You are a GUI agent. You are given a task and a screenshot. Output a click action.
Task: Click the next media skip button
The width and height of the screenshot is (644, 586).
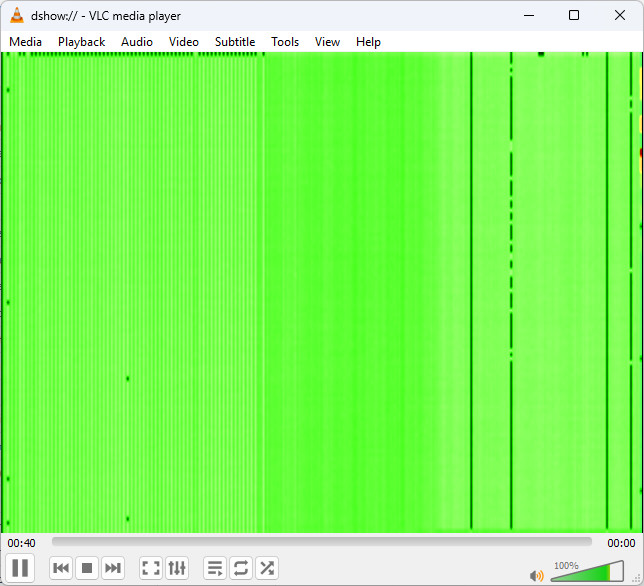coord(113,568)
